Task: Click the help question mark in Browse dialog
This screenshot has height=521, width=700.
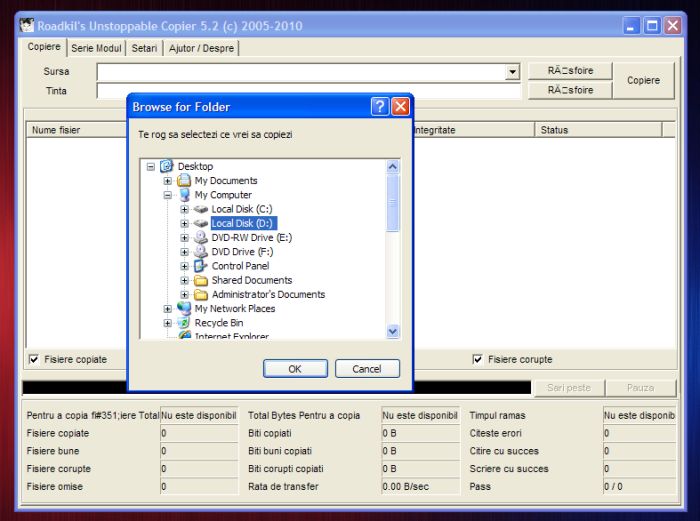Action: pos(379,107)
